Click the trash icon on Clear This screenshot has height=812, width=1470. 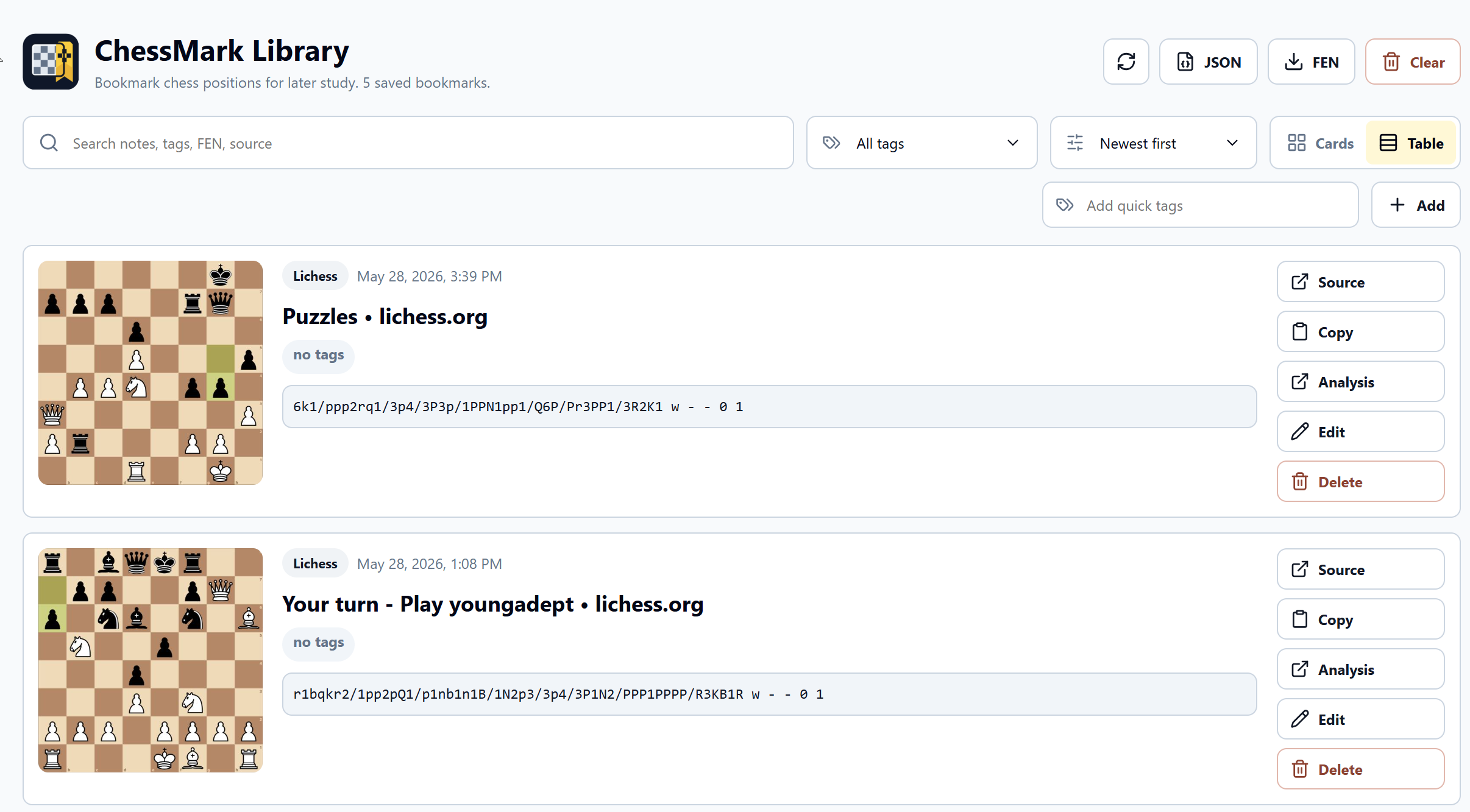[x=1391, y=62]
